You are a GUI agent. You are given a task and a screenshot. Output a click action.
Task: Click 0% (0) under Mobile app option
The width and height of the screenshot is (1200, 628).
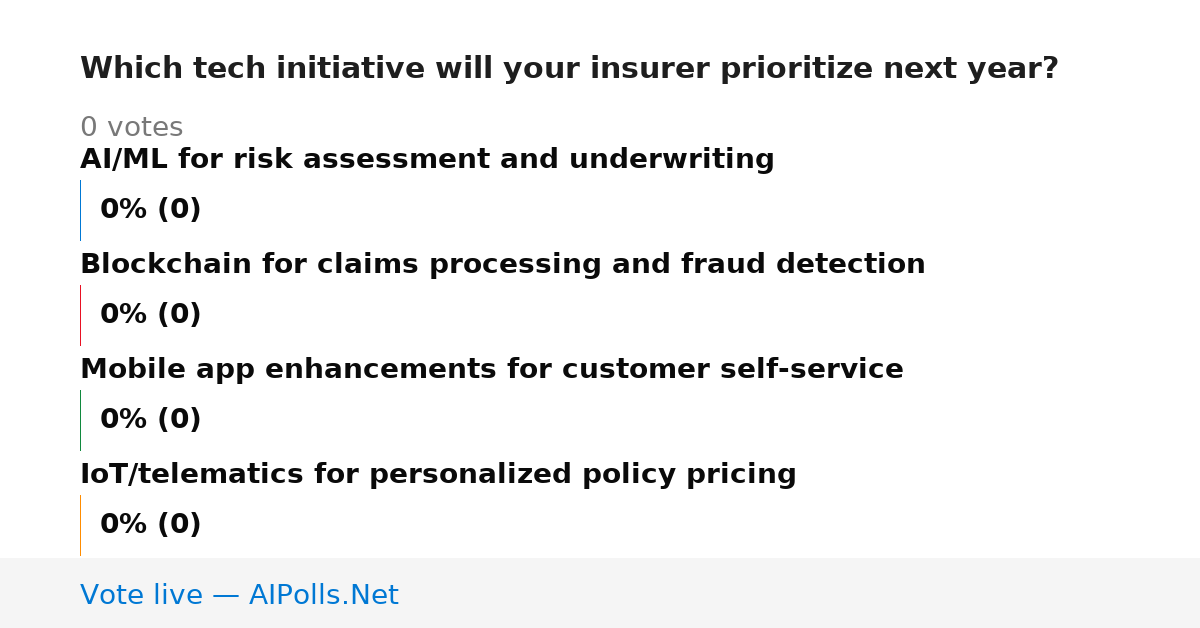(150, 420)
